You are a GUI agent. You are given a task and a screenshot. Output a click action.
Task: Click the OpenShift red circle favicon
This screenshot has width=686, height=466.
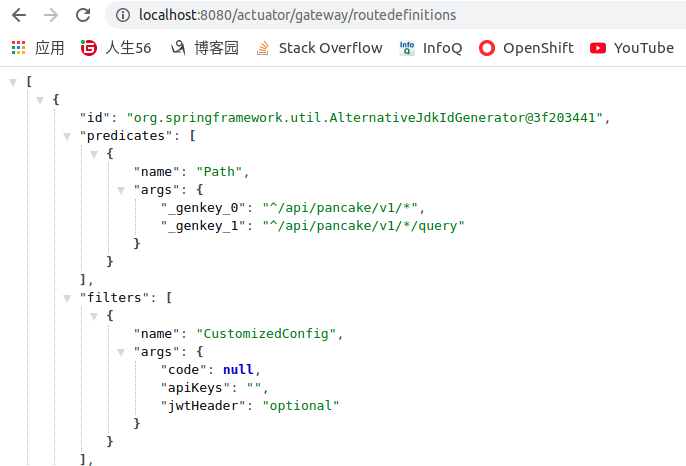click(x=487, y=48)
